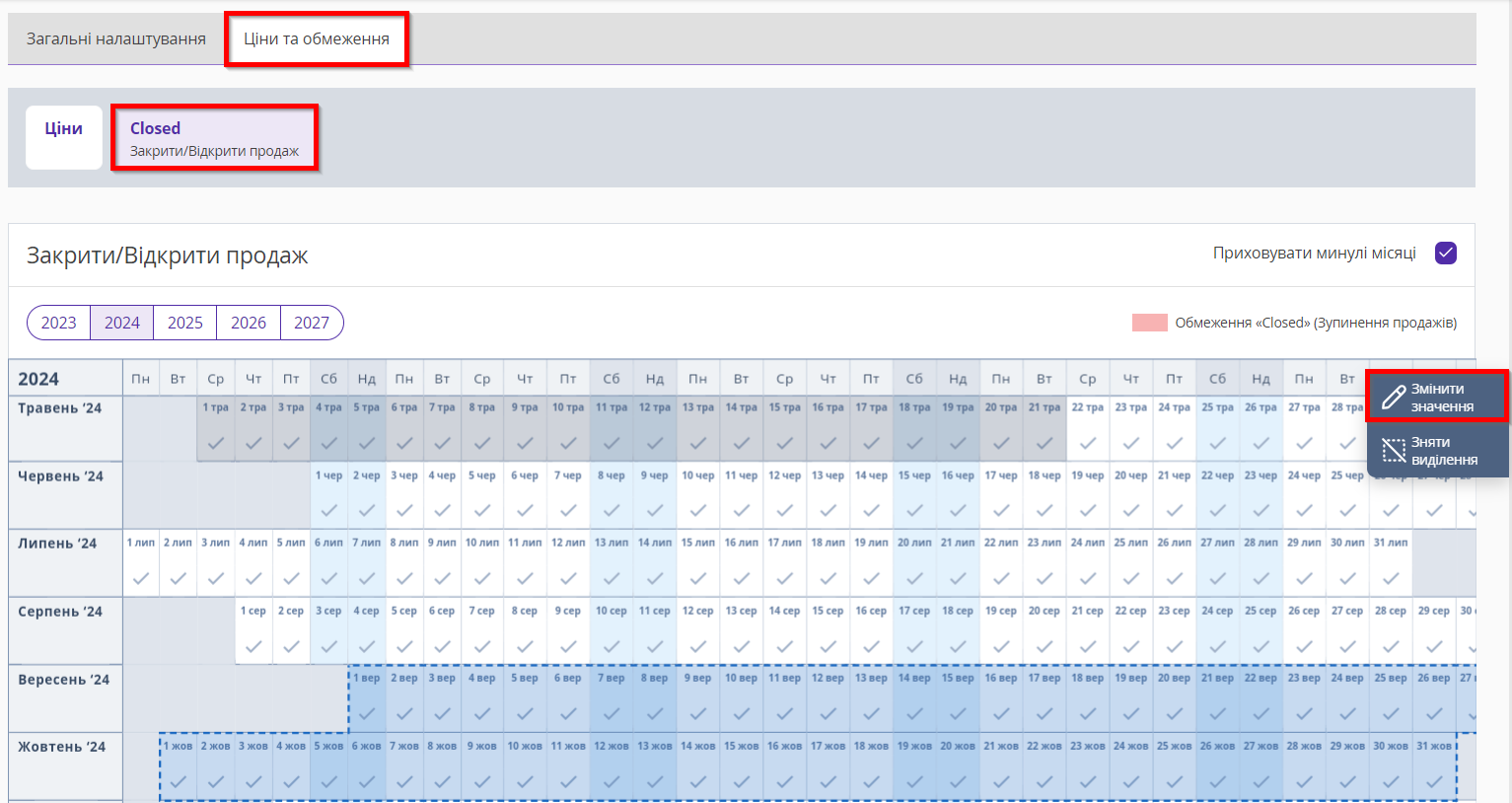Select year 2024 in the year selector
Viewport: 1512px width, 803px height.
point(122,323)
